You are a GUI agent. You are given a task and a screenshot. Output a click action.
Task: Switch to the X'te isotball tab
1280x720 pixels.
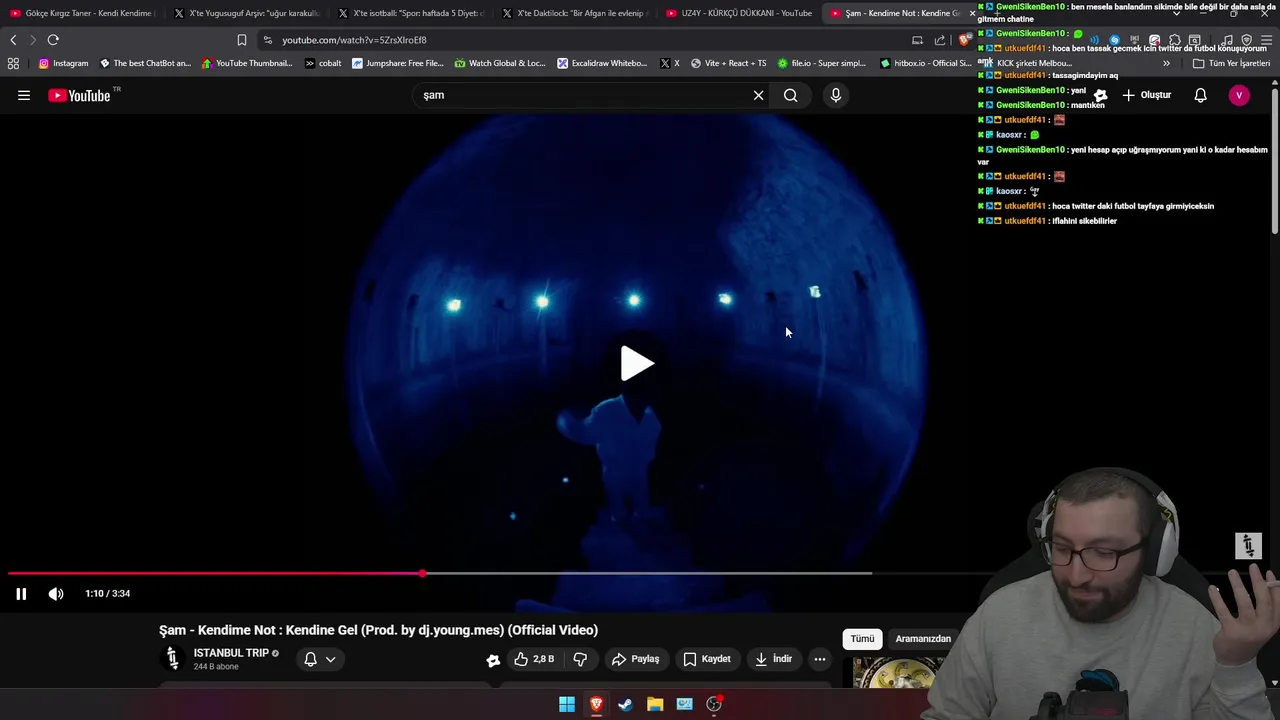pos(410,13)
